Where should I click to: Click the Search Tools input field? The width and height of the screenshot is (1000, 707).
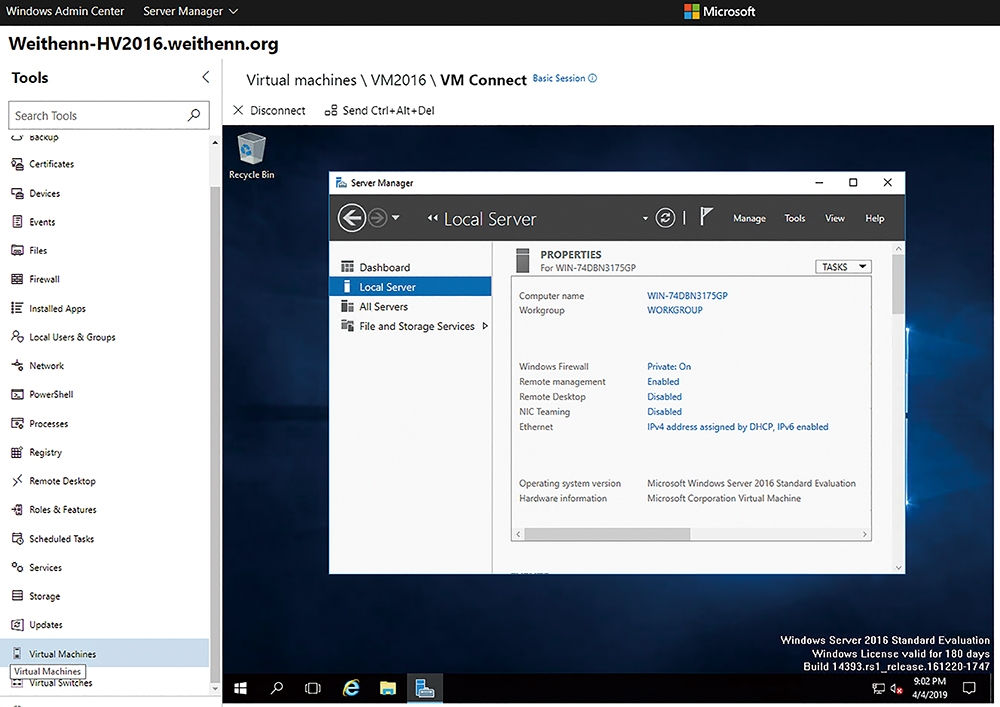click(x=108, y=115)
